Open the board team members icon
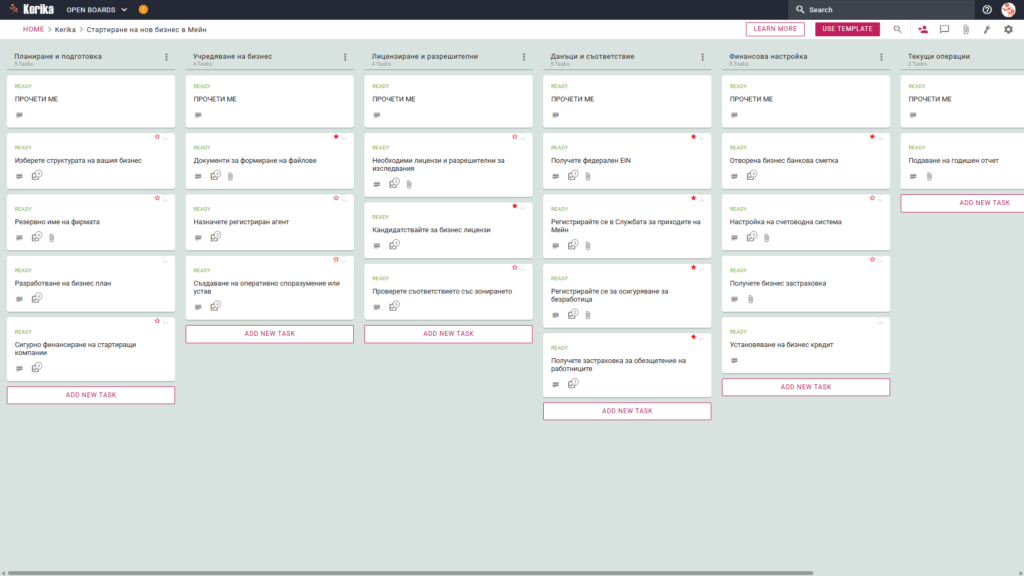 pos(923,29)
